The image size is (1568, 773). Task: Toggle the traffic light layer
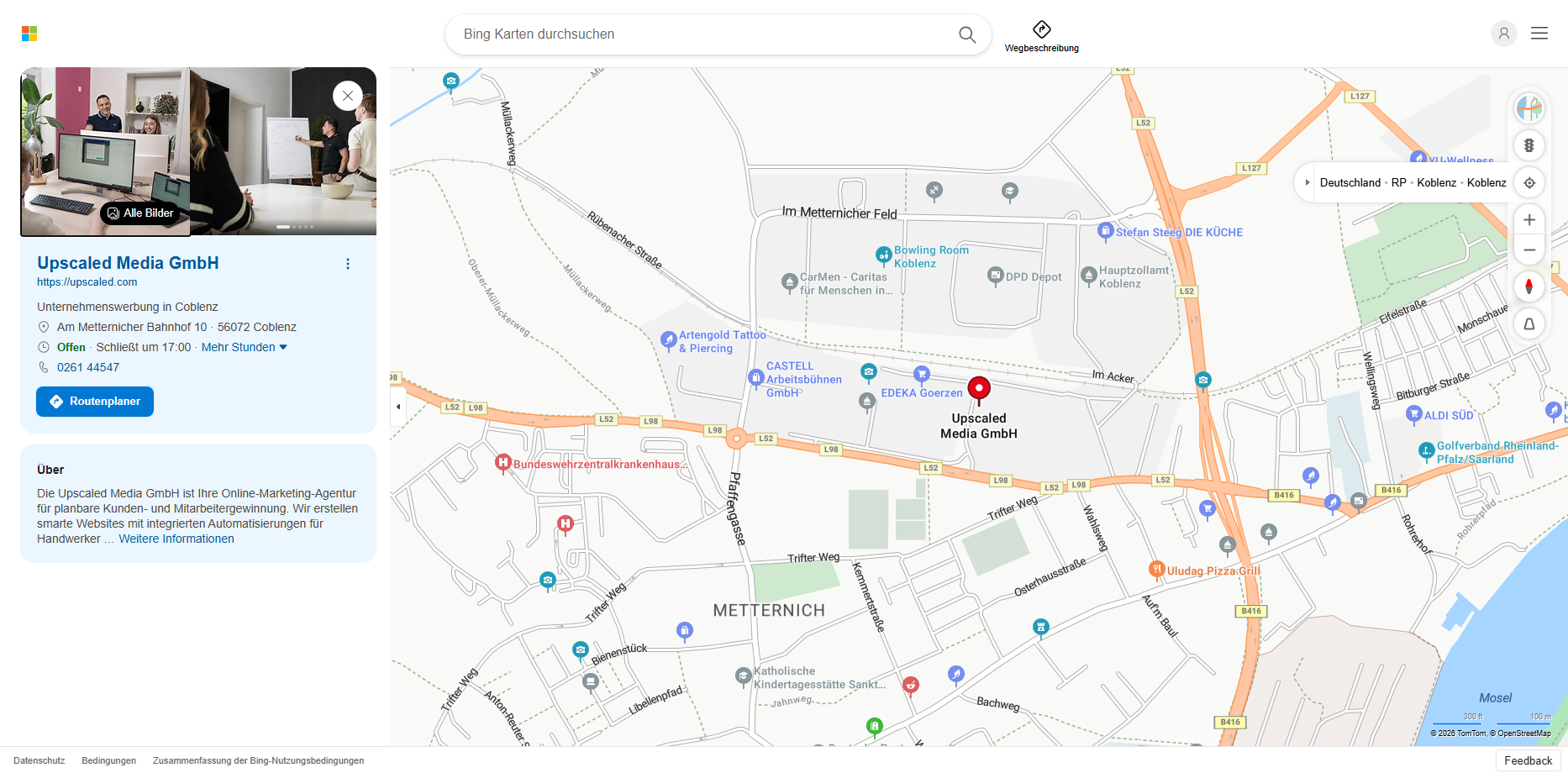pos(1529,145)
